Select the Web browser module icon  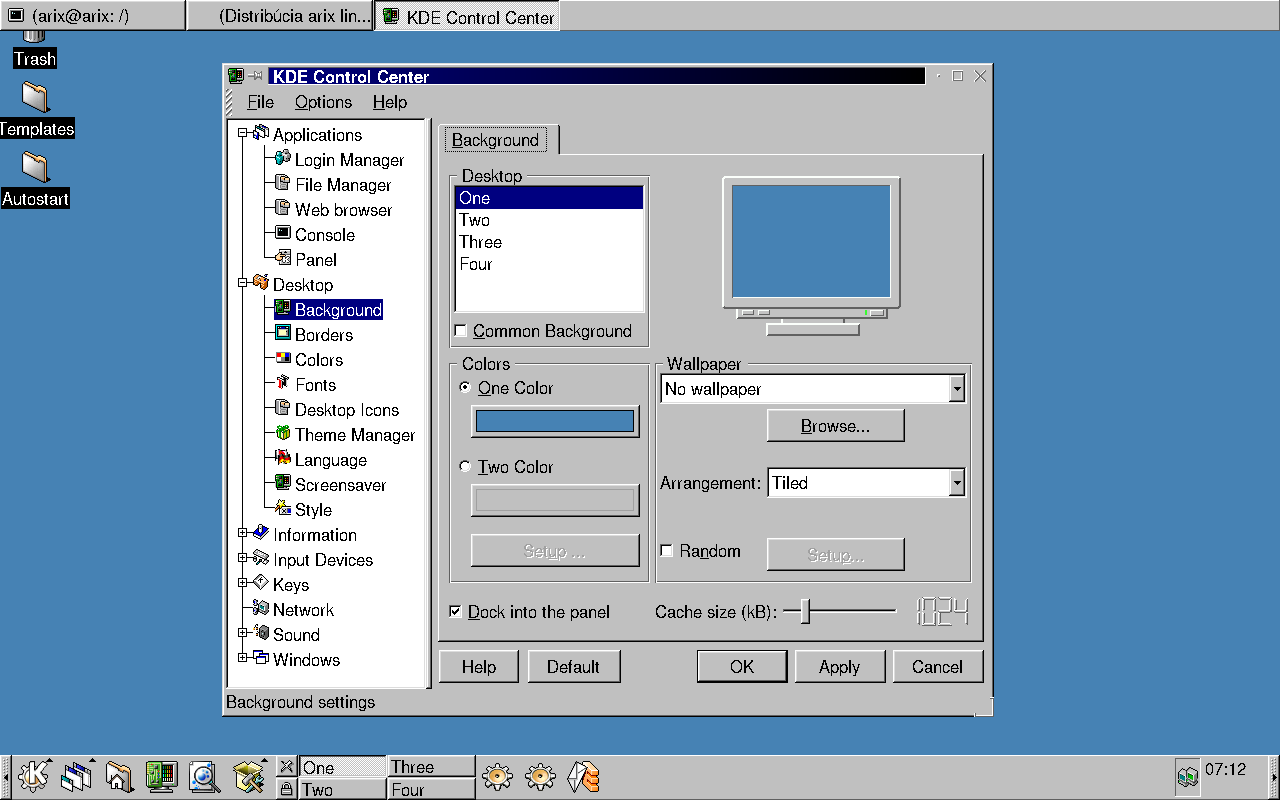[x=283, y=209]
